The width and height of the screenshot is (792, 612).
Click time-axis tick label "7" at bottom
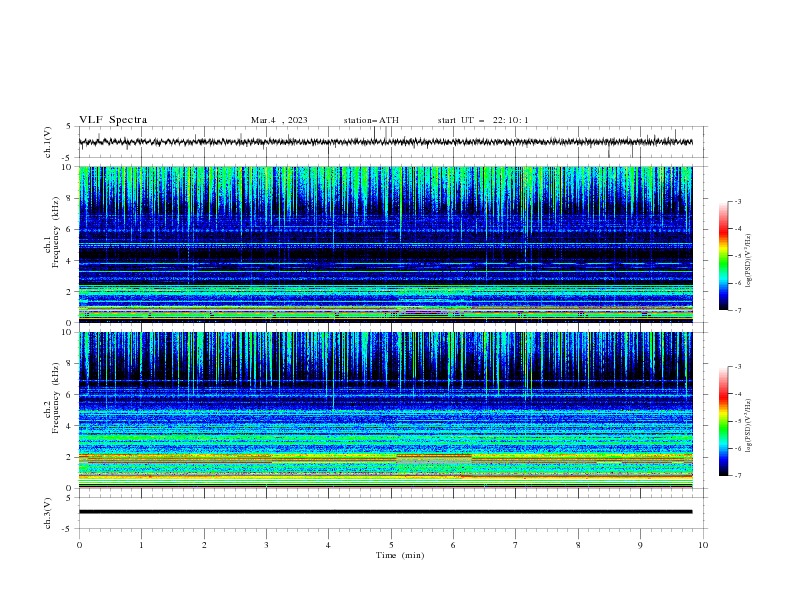point(516,545)
